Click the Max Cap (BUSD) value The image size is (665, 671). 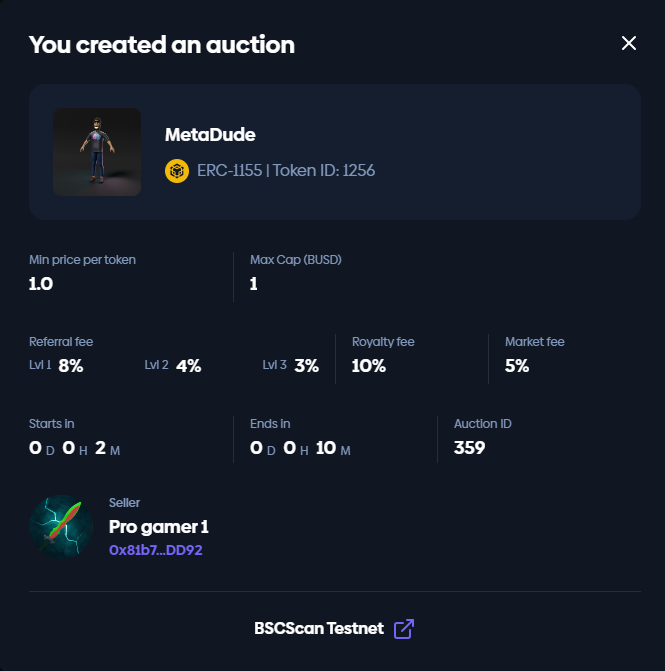pos(254,284)
